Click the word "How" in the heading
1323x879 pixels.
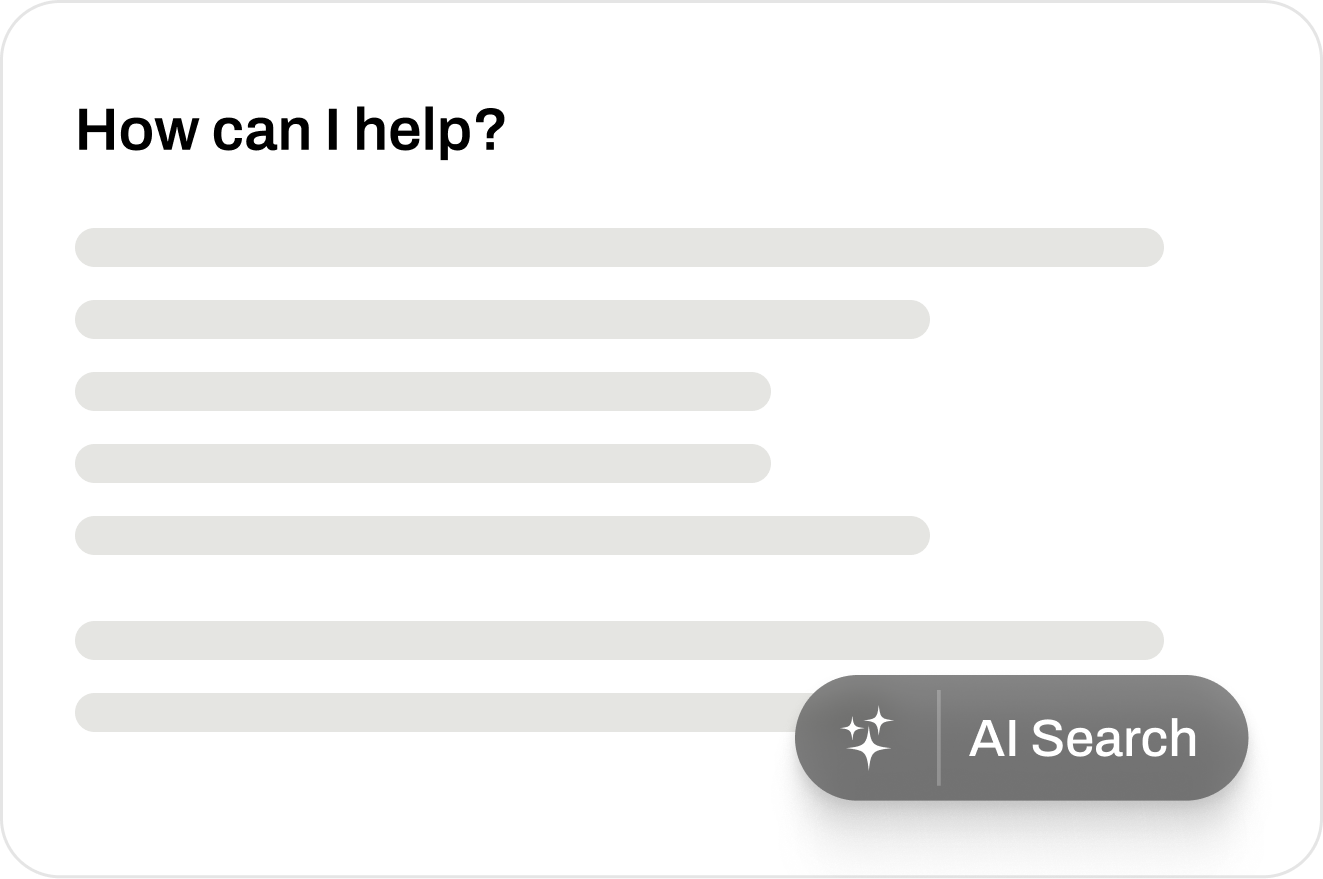[137, 130]
